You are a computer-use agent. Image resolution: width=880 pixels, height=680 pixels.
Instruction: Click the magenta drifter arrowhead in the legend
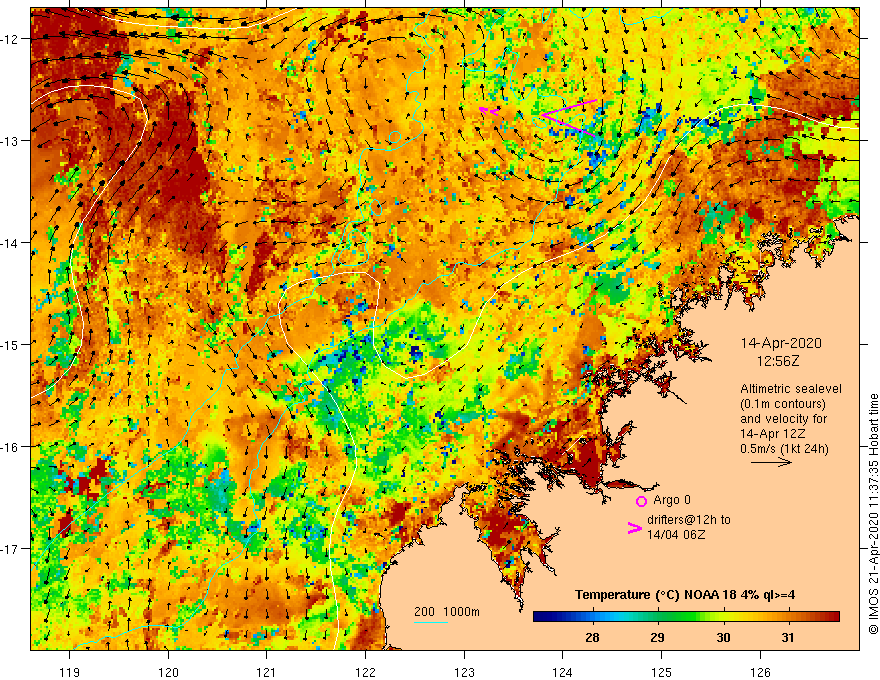coord(635,528)
